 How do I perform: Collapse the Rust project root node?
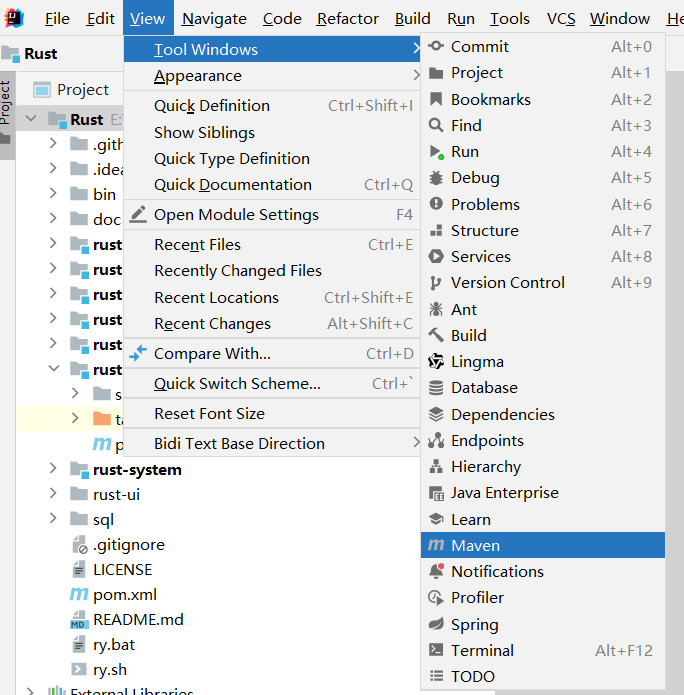click(x=30, y=119)
